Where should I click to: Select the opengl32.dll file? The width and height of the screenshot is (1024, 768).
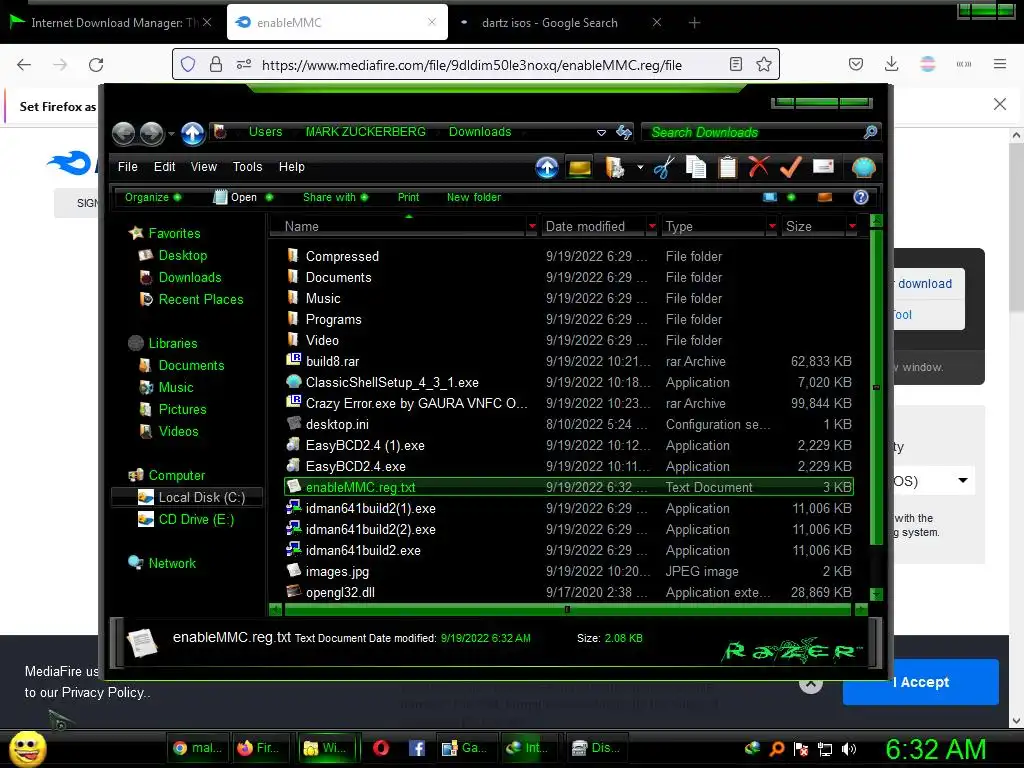click(569, 593)
